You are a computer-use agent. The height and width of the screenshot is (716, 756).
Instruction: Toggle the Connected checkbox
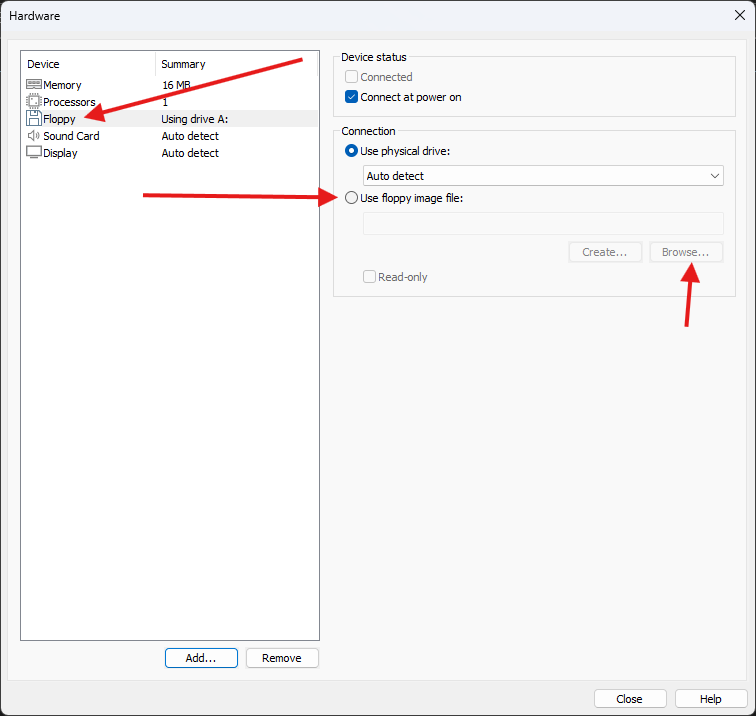[351, 77]
